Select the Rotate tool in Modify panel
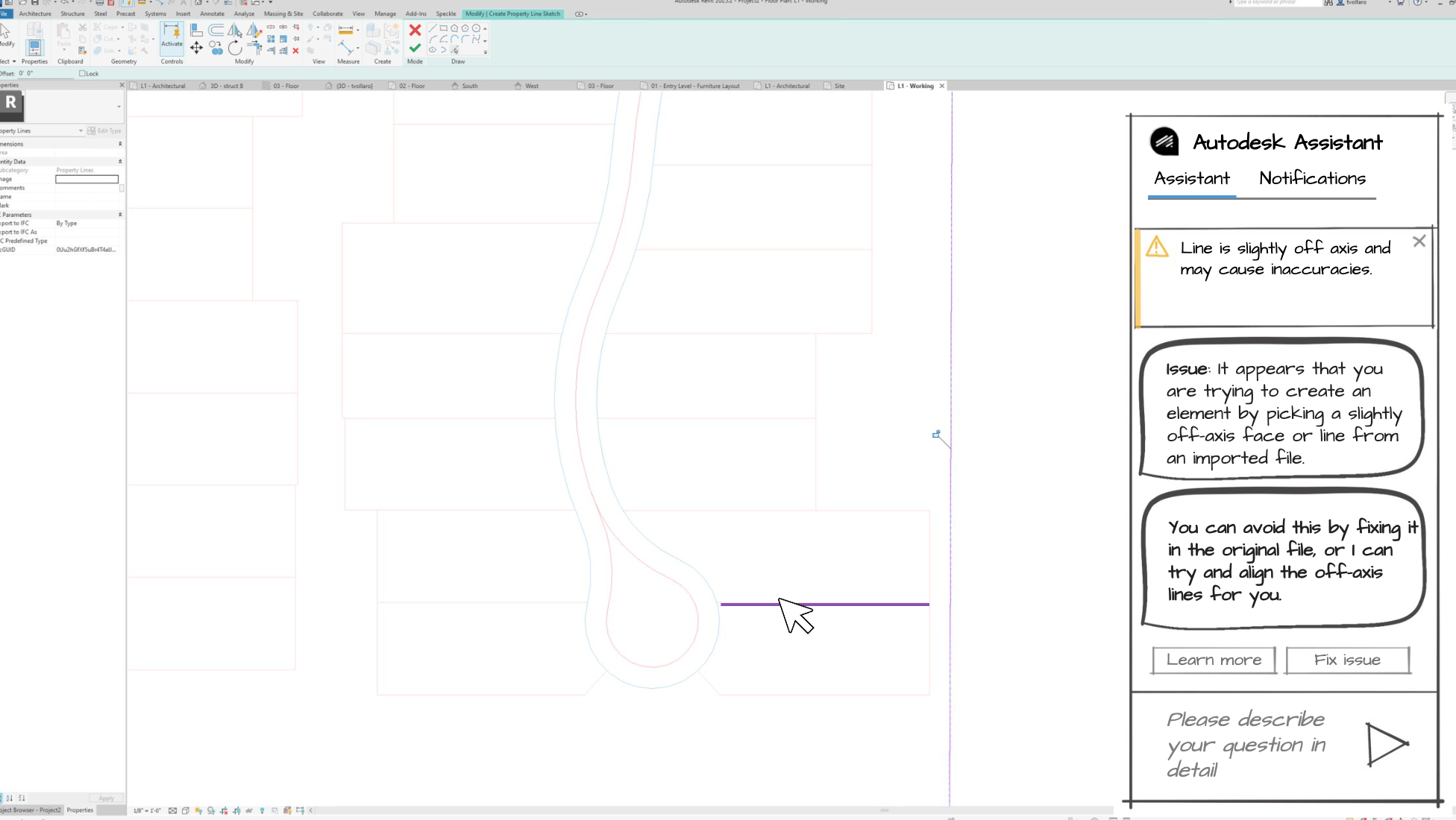The image size is (1456, 820). point(235,48)
